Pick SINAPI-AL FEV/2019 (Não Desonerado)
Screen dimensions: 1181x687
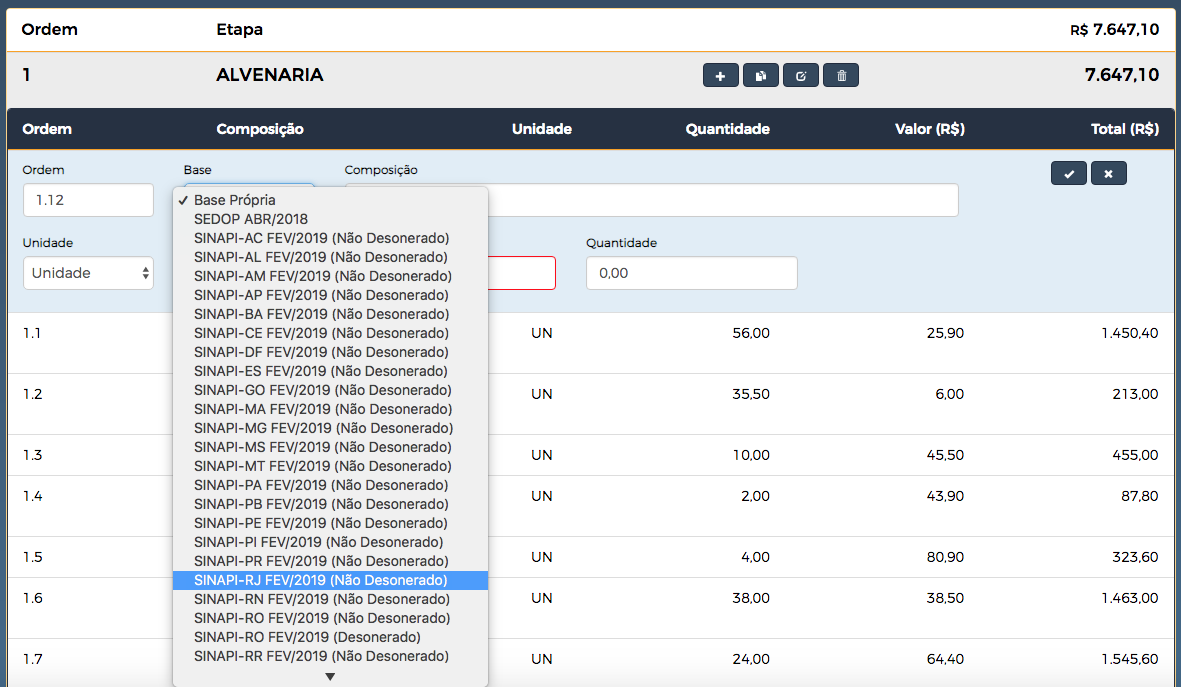[x=331, y=257]
